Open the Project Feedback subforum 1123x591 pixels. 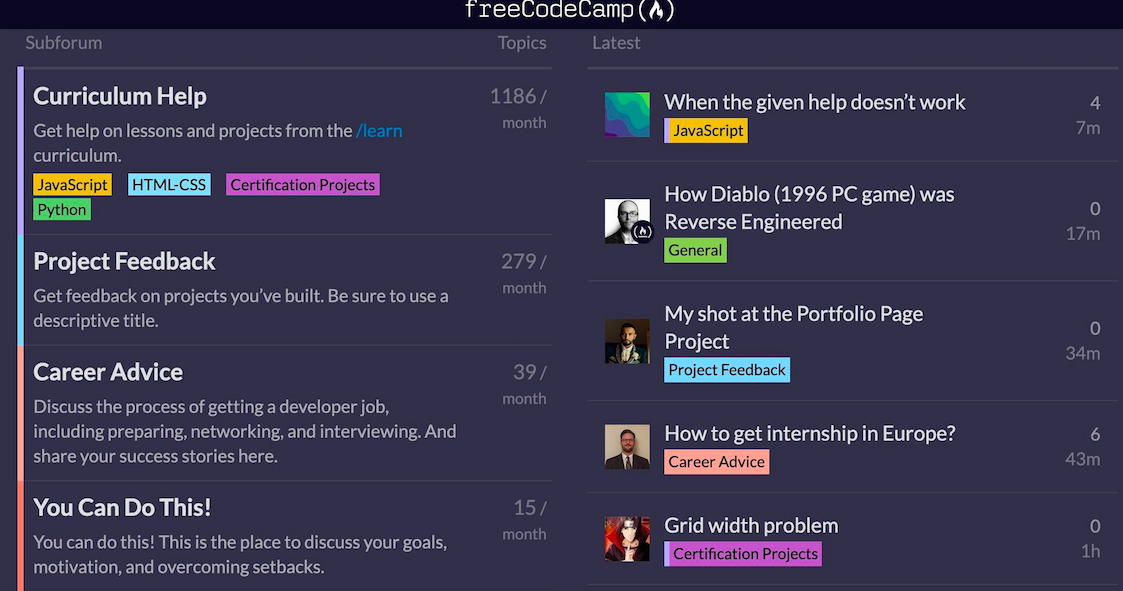coord(124,261)
